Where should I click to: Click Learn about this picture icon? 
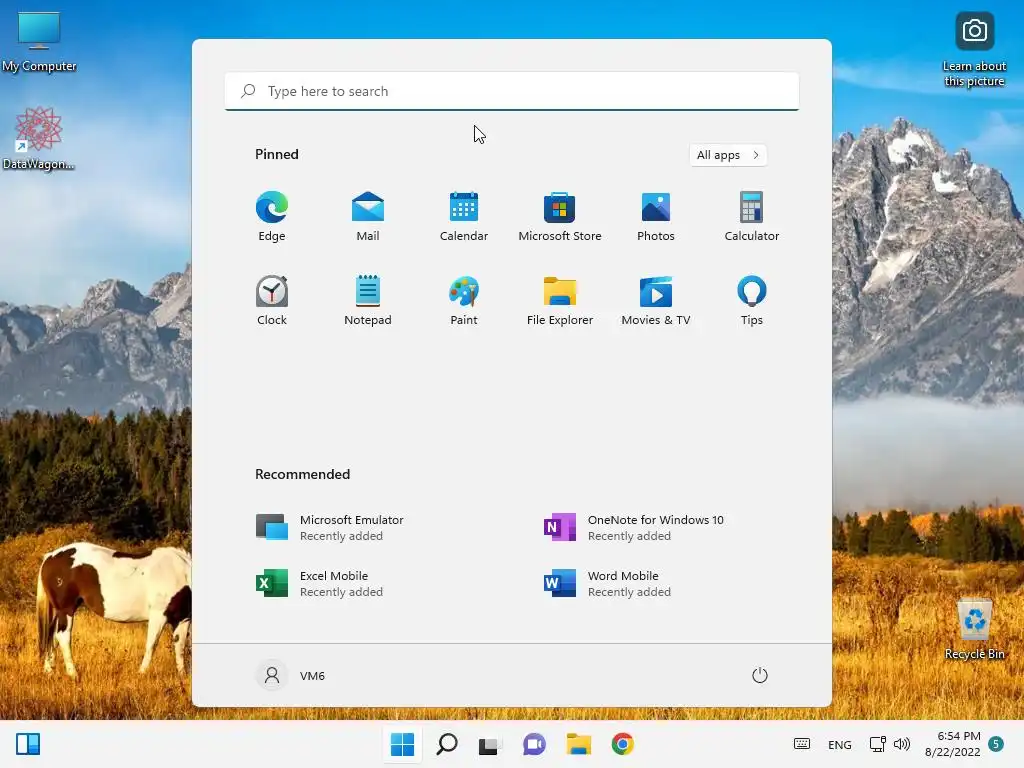pyautogui.click(x=974, y=50)
